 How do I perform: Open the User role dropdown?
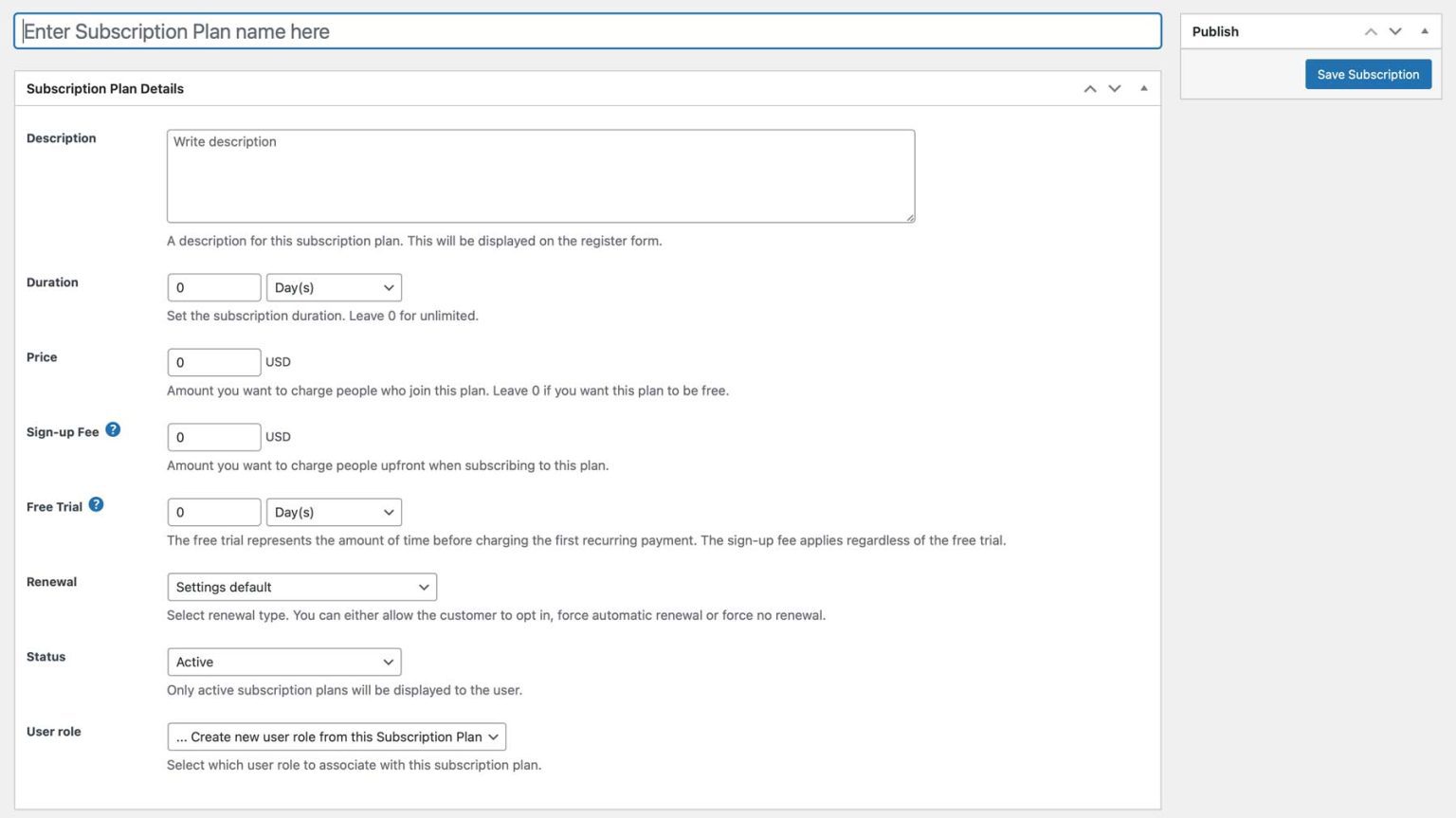pos(337,736)
